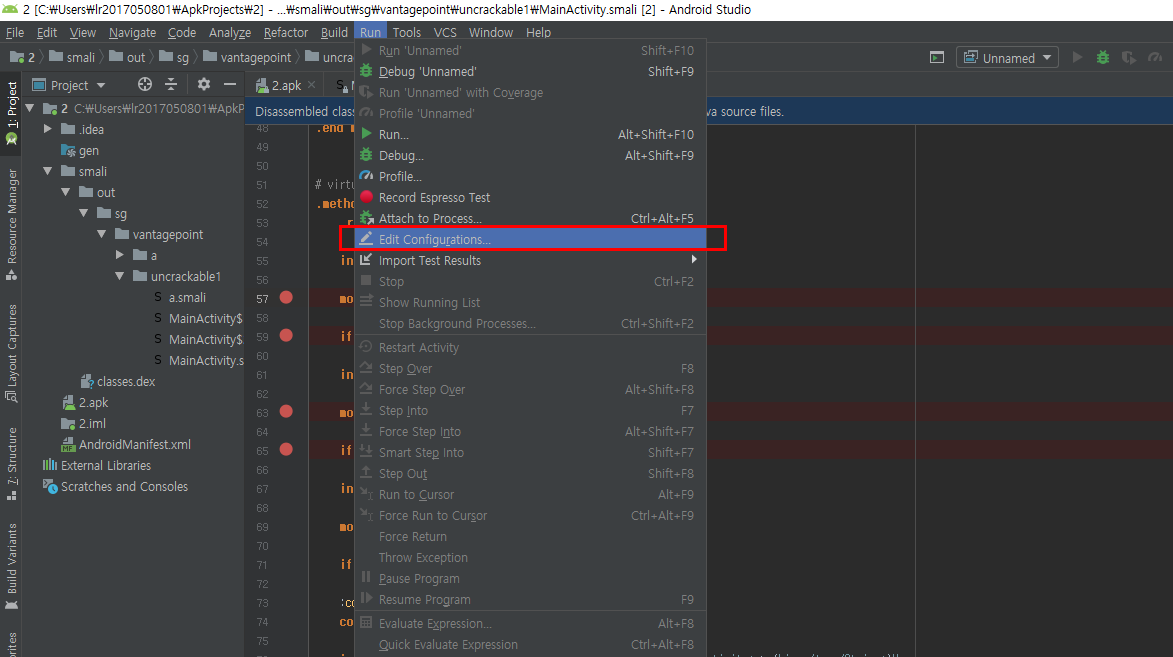Open the Layout Captures tool window
1173x657 pixels.
pos(11,353)
